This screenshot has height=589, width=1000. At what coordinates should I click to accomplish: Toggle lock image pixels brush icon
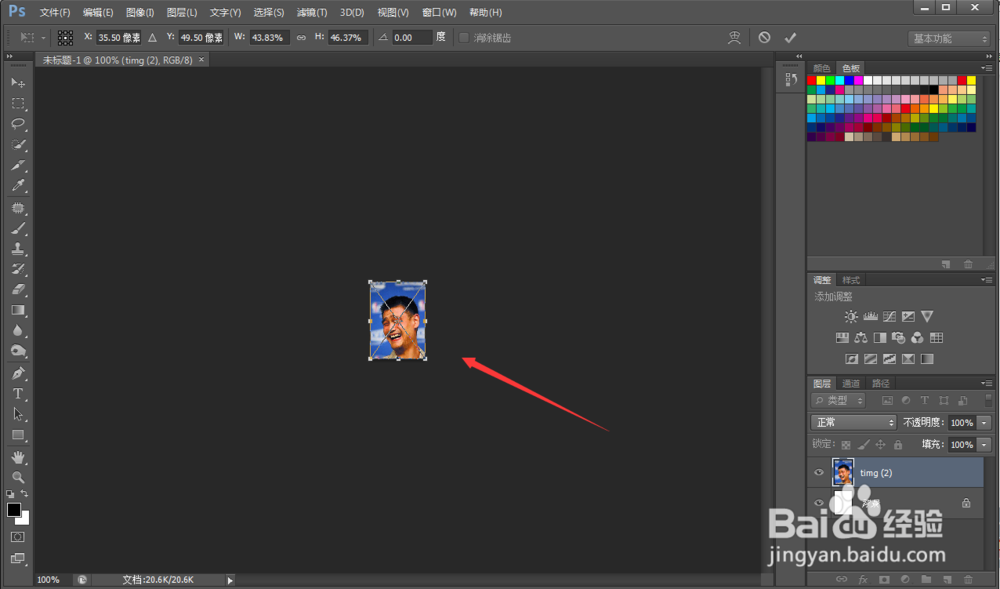point(863,444)
